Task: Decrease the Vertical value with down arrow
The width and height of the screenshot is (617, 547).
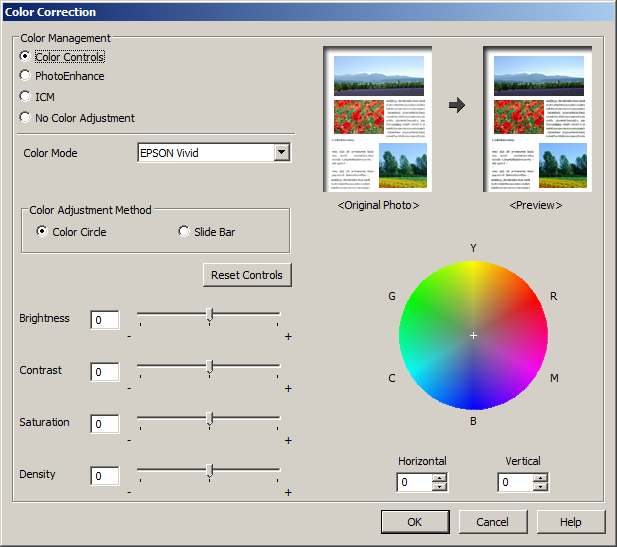Action: (540, 487)
